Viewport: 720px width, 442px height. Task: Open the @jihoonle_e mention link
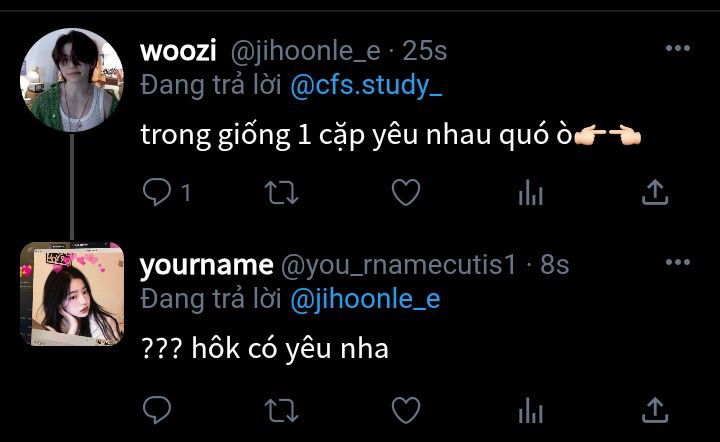(x=366, y=299)
